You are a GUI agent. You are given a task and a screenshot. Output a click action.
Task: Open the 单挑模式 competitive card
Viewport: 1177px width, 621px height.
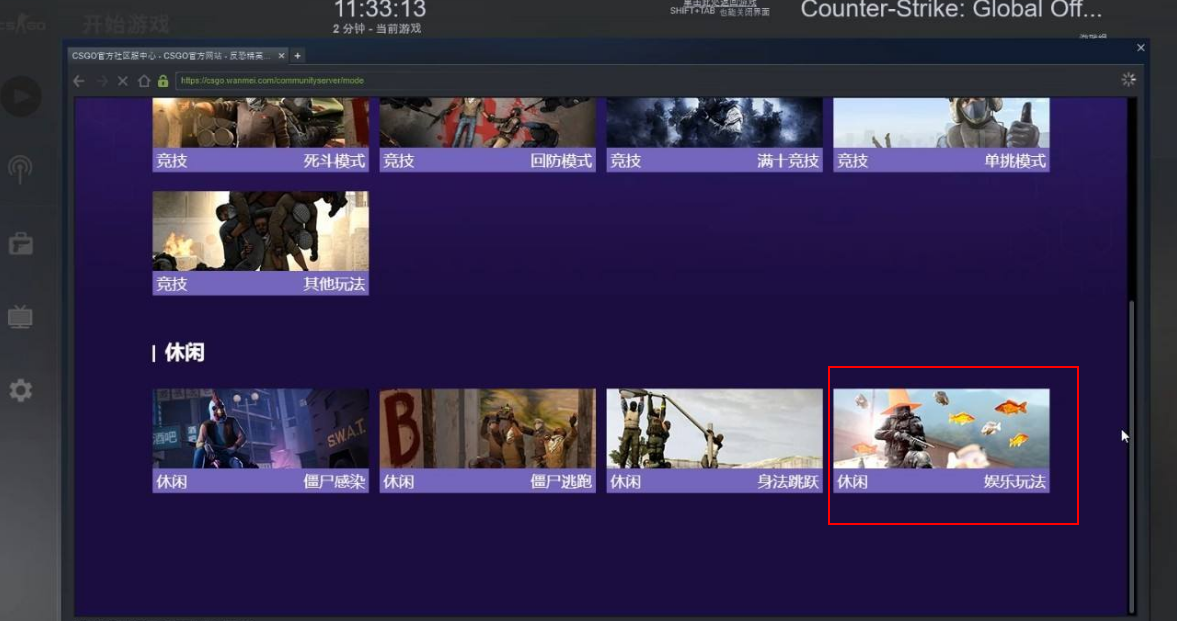pos(941,134)
